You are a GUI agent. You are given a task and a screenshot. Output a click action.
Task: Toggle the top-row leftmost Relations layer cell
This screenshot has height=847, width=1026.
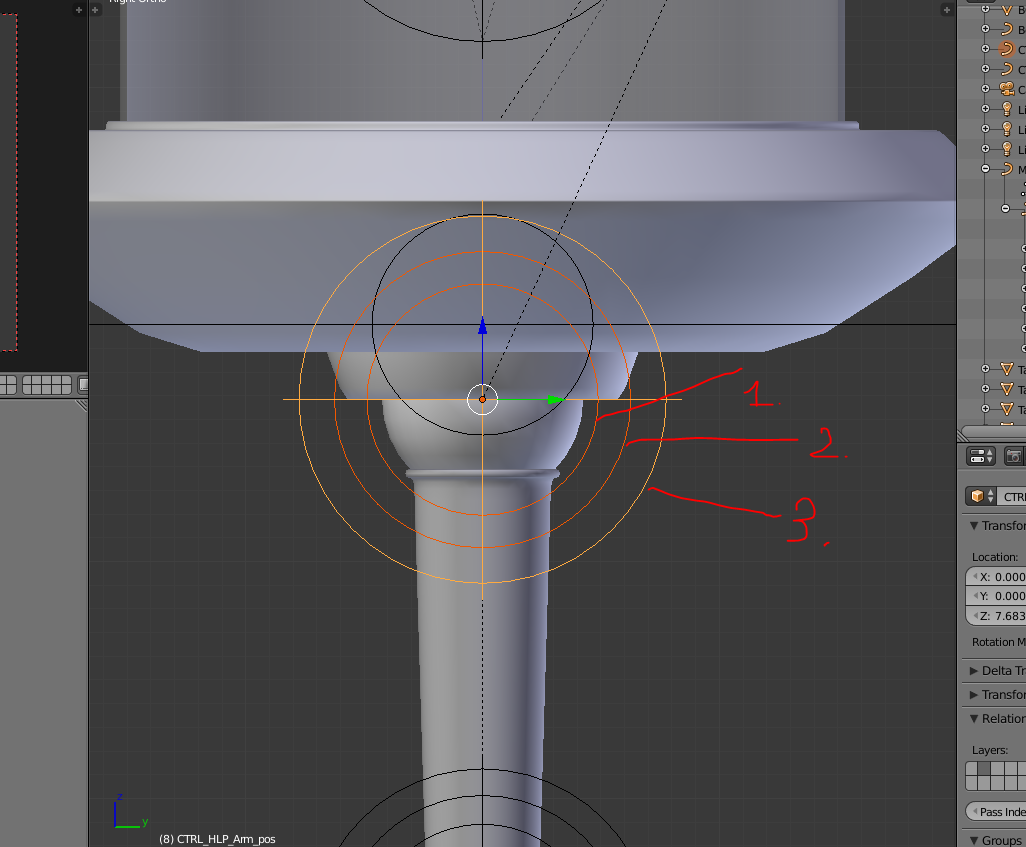pyautogui.click(x=972, y=769)
